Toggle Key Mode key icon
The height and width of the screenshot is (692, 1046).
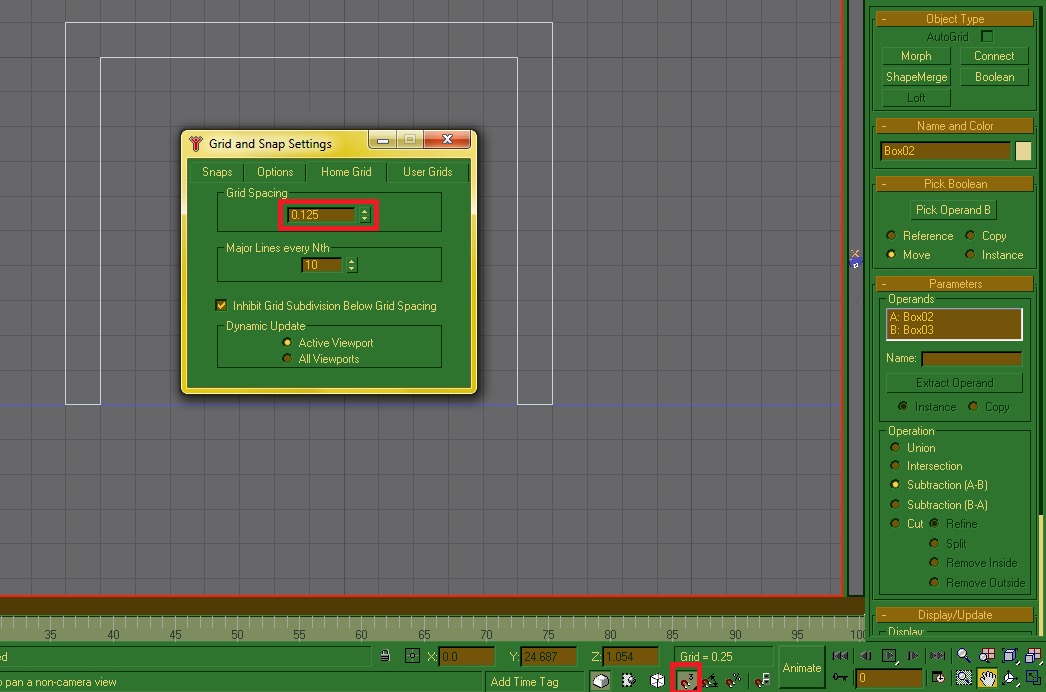[841, 678]
